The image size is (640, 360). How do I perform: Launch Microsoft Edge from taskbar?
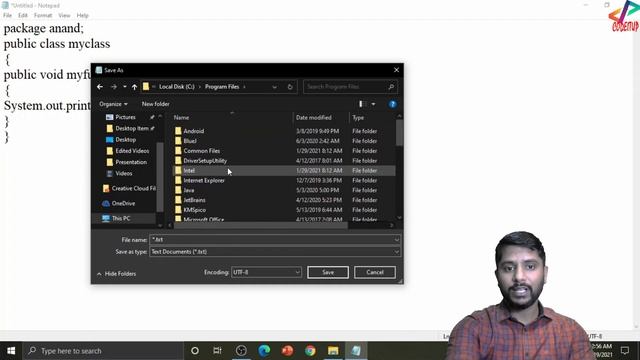[264, 351]
